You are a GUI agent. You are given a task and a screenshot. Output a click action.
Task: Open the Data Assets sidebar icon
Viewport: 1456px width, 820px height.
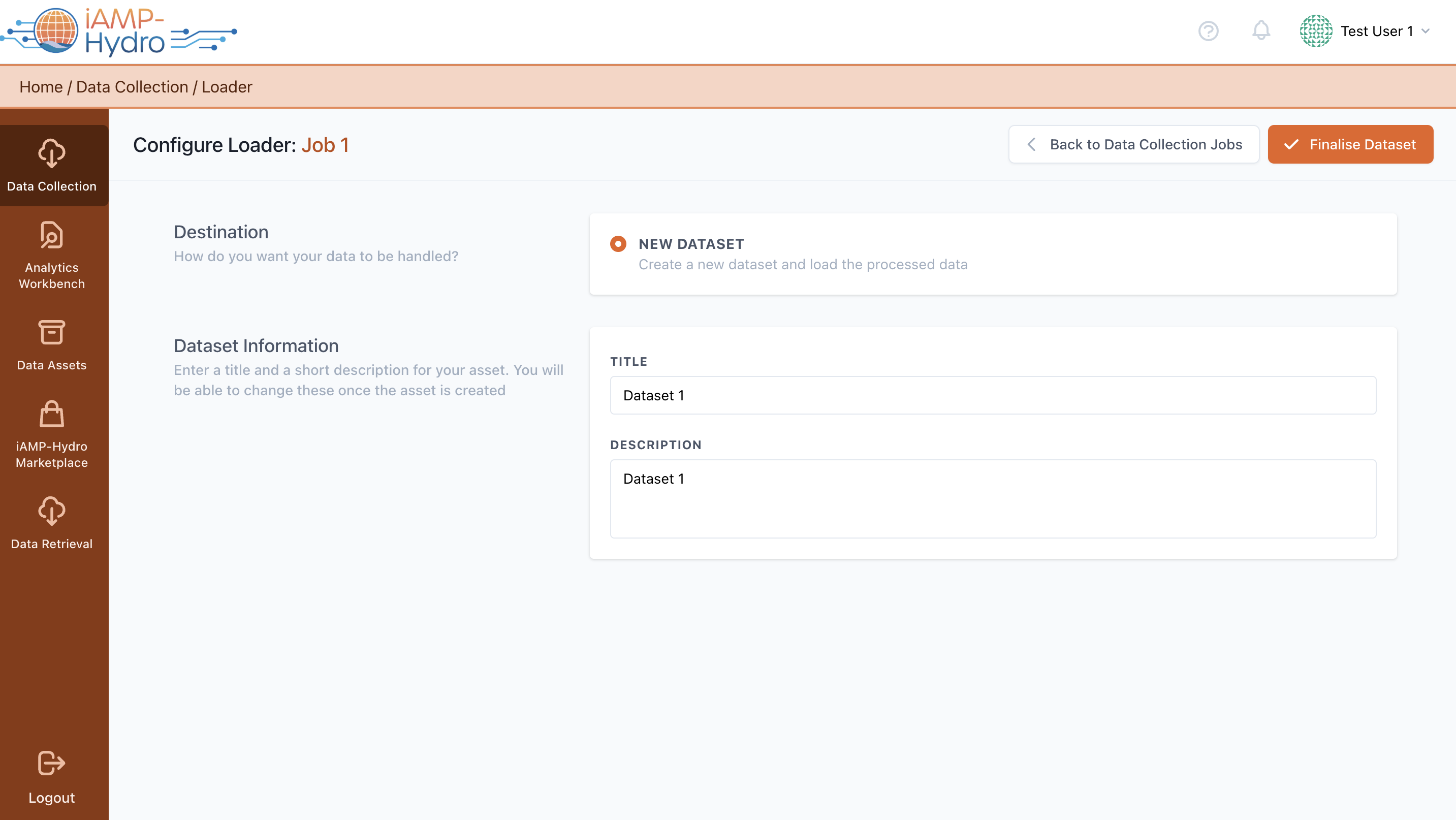(51, 332)
